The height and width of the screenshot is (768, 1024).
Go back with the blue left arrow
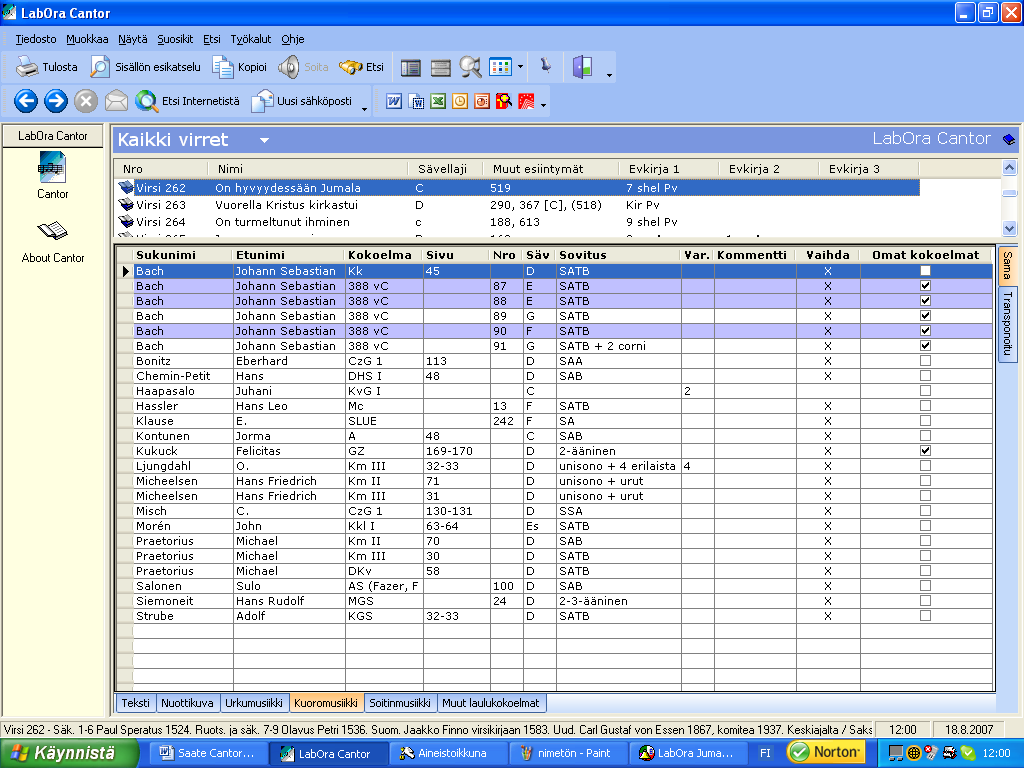tap(26, 101)
